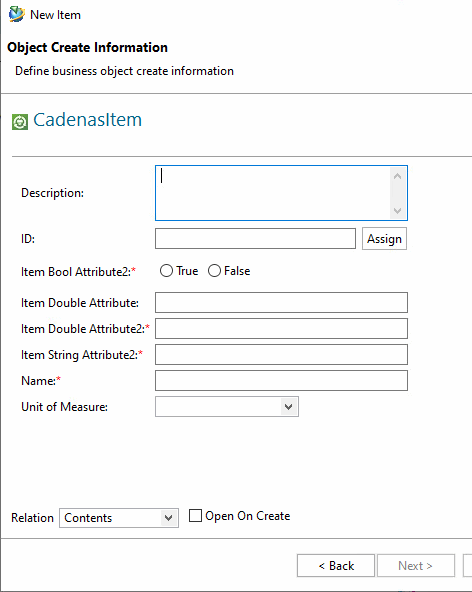This screenshot has height=592, width=472.
Task: Open the Relation Contents dropdown
Action: (x=119, y=518)
